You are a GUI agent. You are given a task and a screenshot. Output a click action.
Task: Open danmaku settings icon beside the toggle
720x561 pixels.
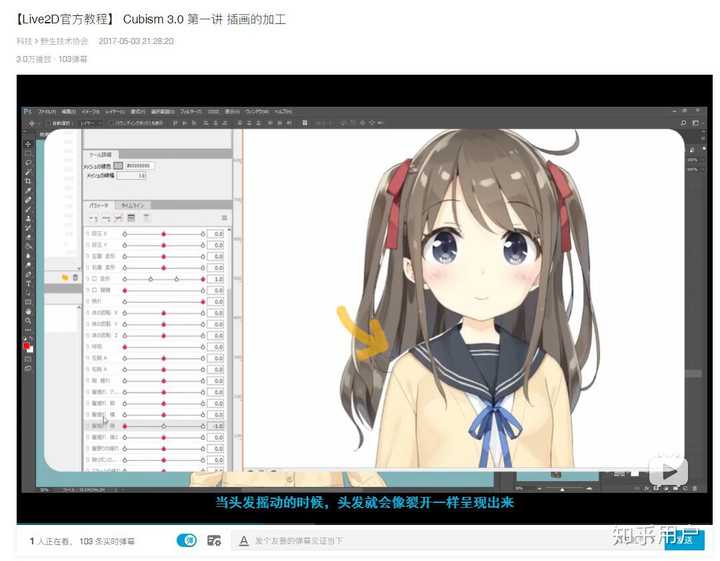(x=214, y=540)
